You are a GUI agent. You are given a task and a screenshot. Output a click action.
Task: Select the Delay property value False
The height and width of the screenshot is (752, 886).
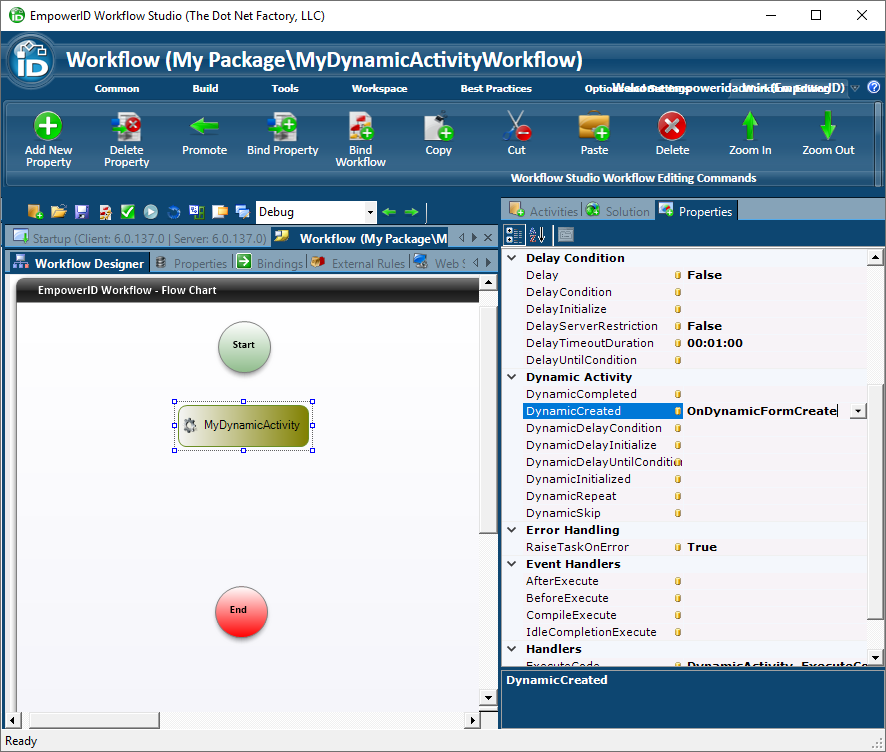click(704, 275)
